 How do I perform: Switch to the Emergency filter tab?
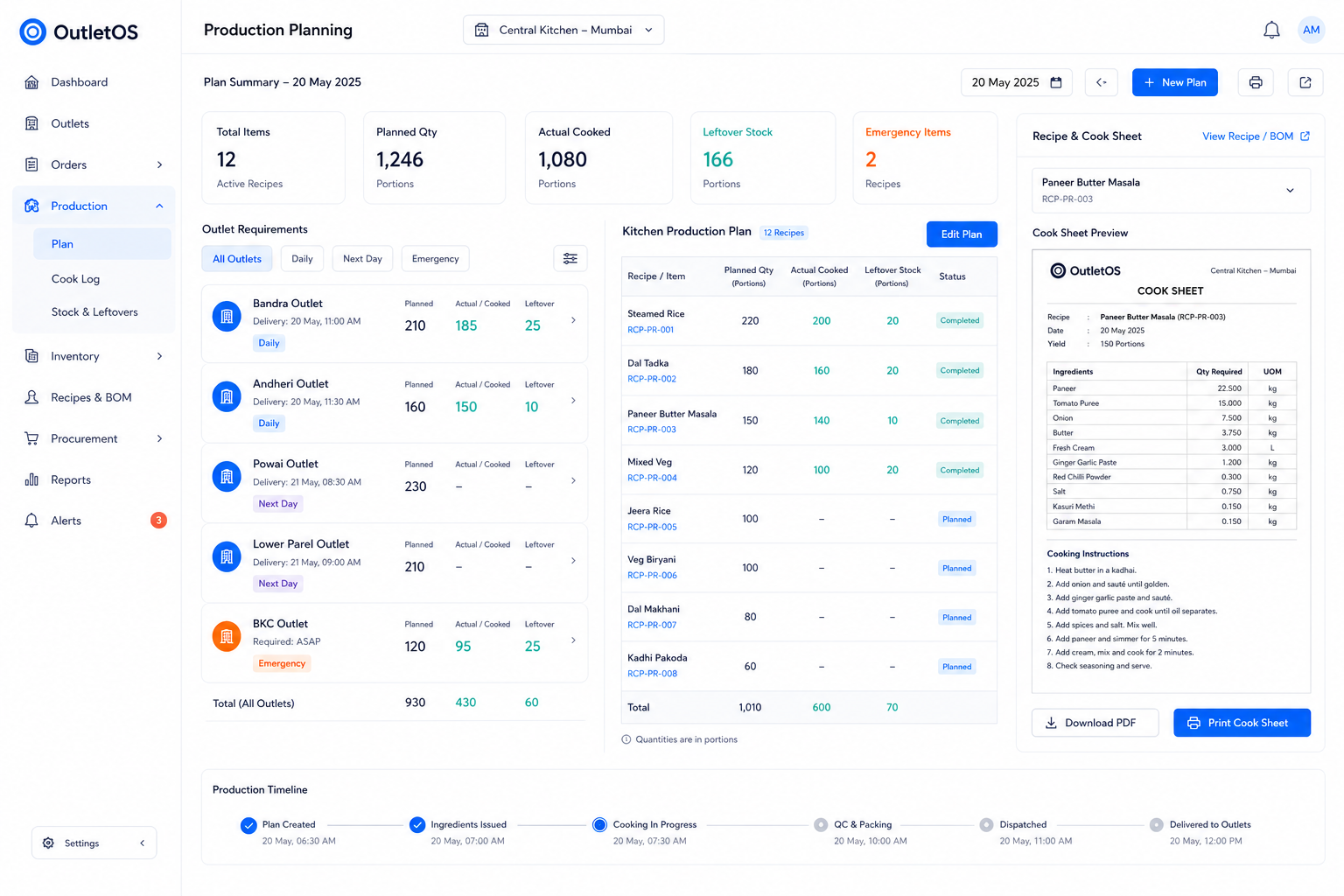tap(435, 259)
